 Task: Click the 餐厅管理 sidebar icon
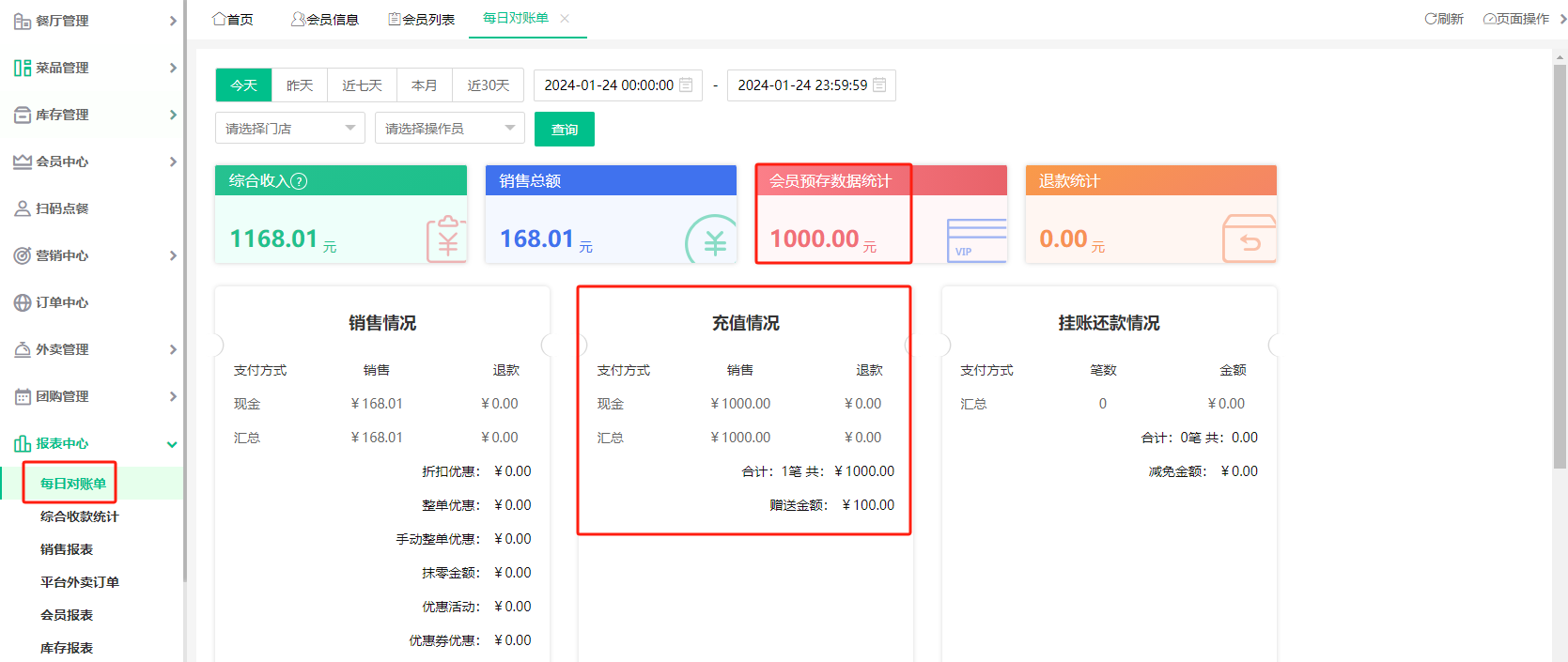[x=23, y=21]
